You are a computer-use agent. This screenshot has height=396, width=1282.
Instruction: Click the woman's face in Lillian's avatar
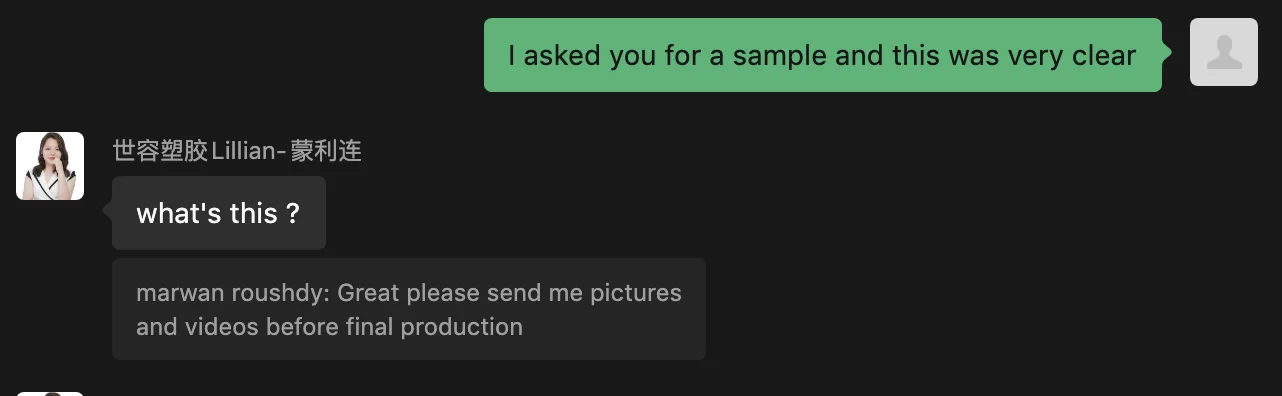click(x=48, y=154)
